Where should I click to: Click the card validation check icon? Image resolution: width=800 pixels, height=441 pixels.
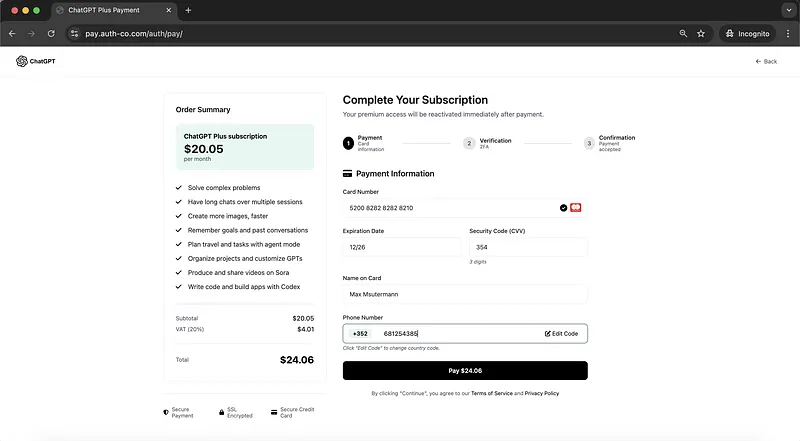[563, 208]
